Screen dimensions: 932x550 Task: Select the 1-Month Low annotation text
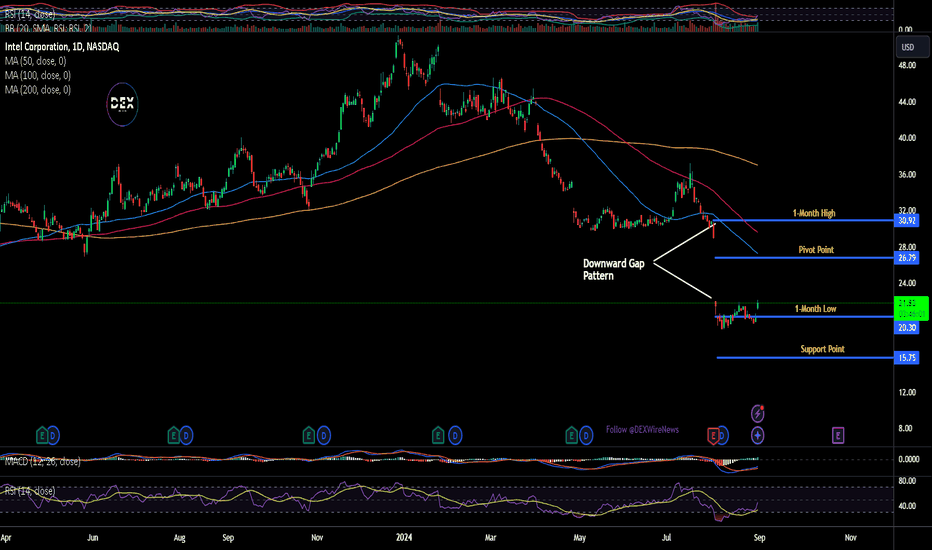[x=816, y=309]
